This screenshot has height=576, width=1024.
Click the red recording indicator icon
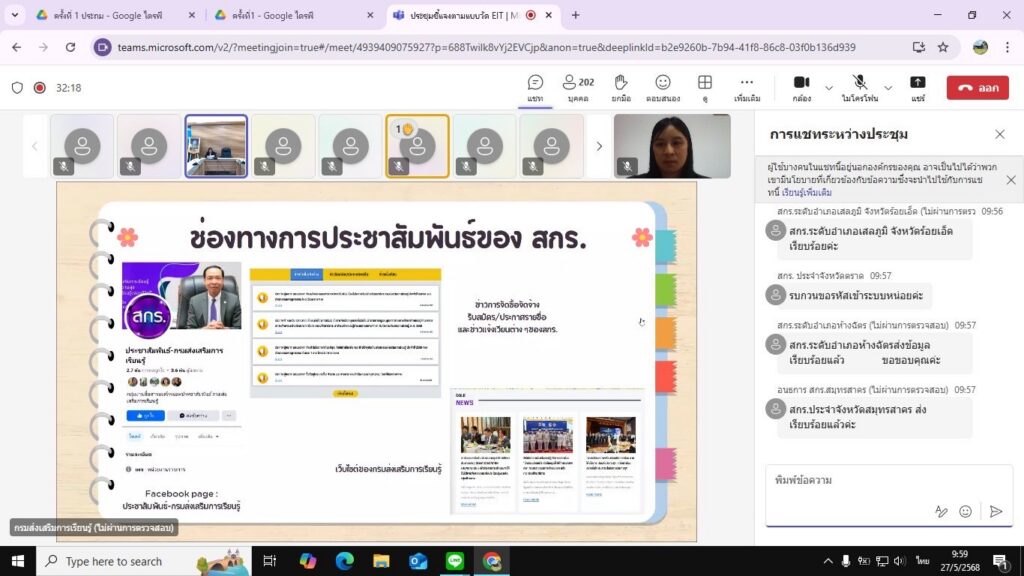[40, 88]
